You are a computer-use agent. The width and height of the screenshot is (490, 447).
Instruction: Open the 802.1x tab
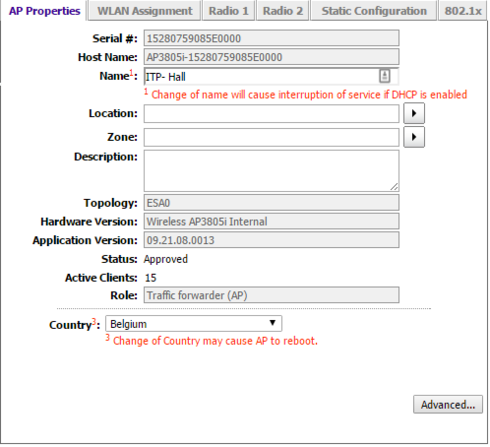click(463, 11)
